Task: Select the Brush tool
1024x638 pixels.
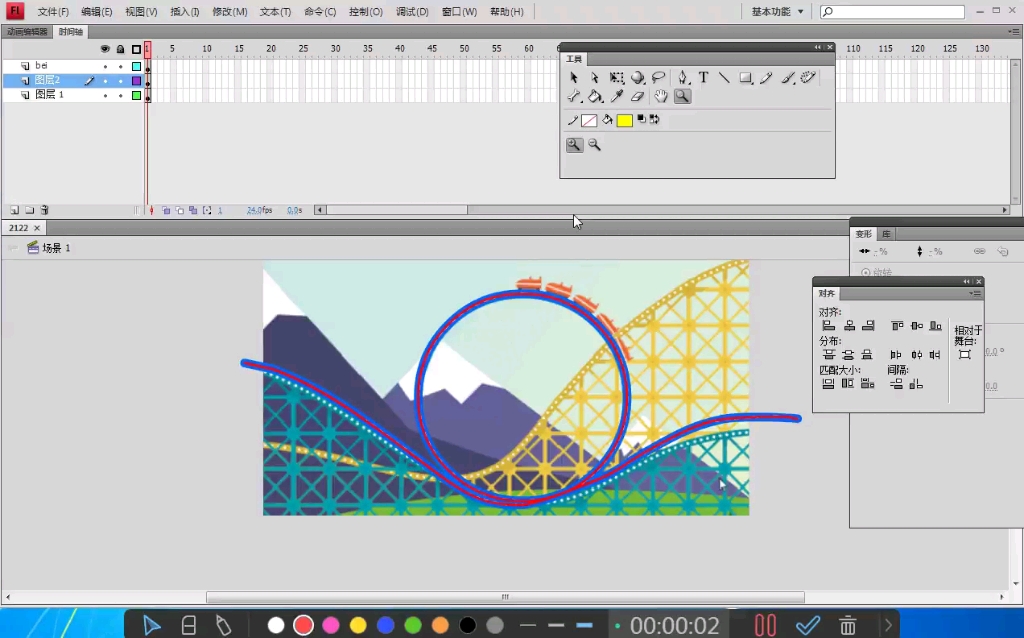Action: (788, 78)
